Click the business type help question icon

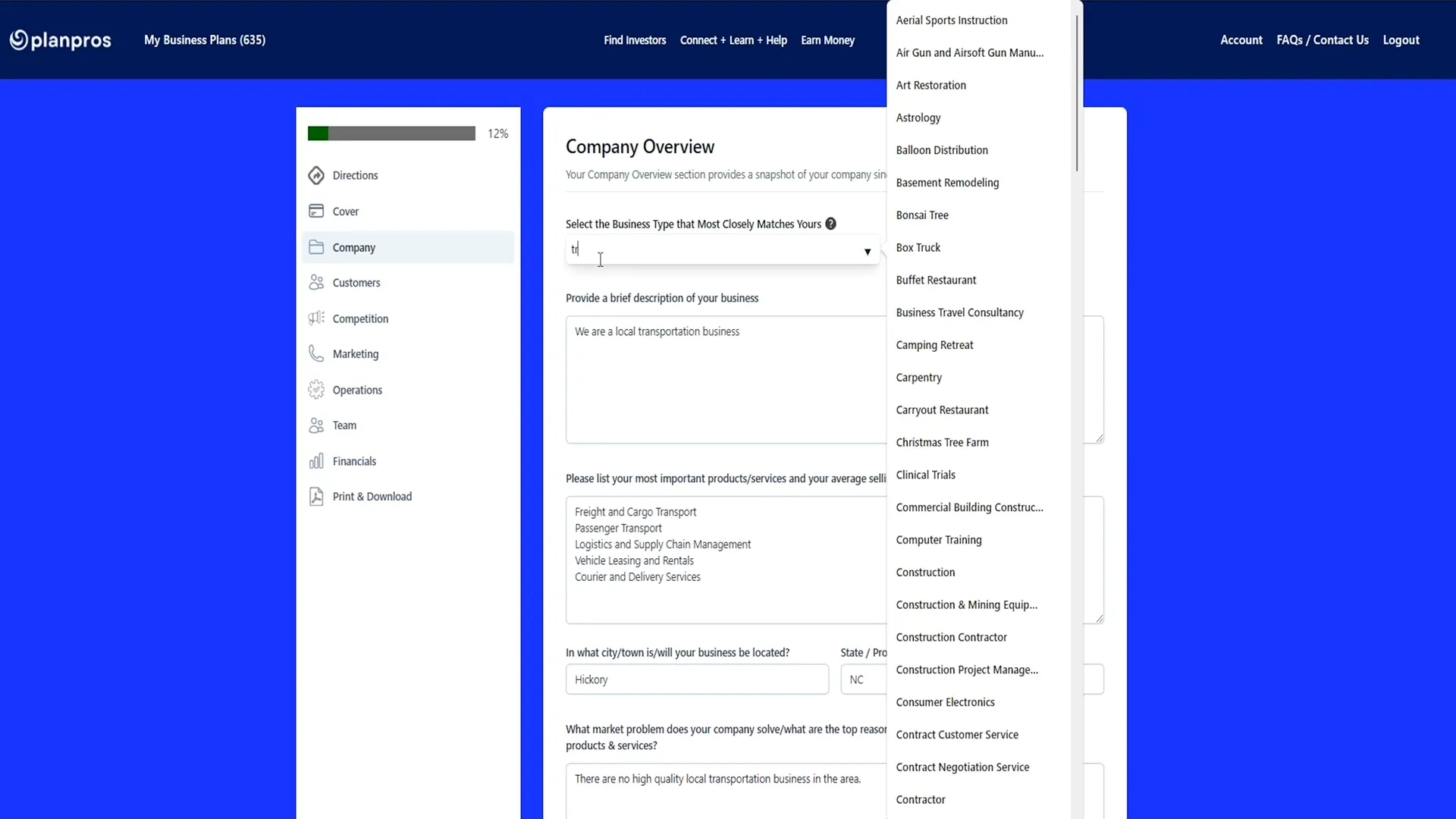830,224
